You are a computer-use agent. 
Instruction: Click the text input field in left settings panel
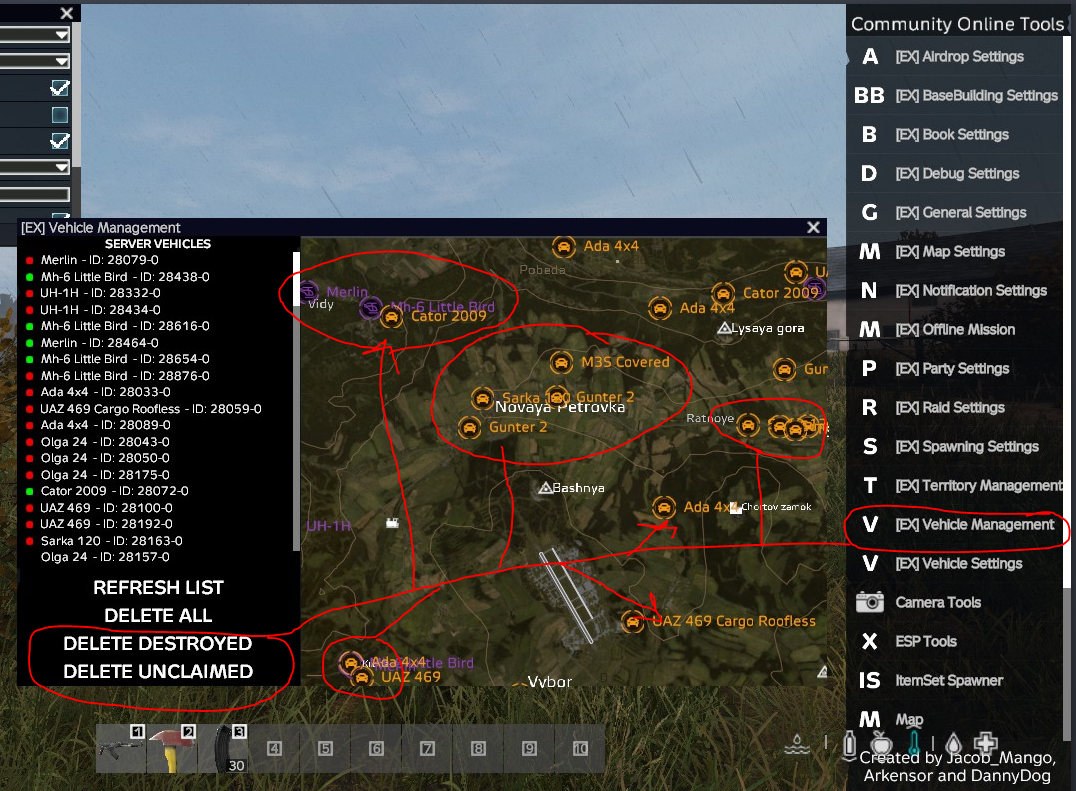pos(34,194)
